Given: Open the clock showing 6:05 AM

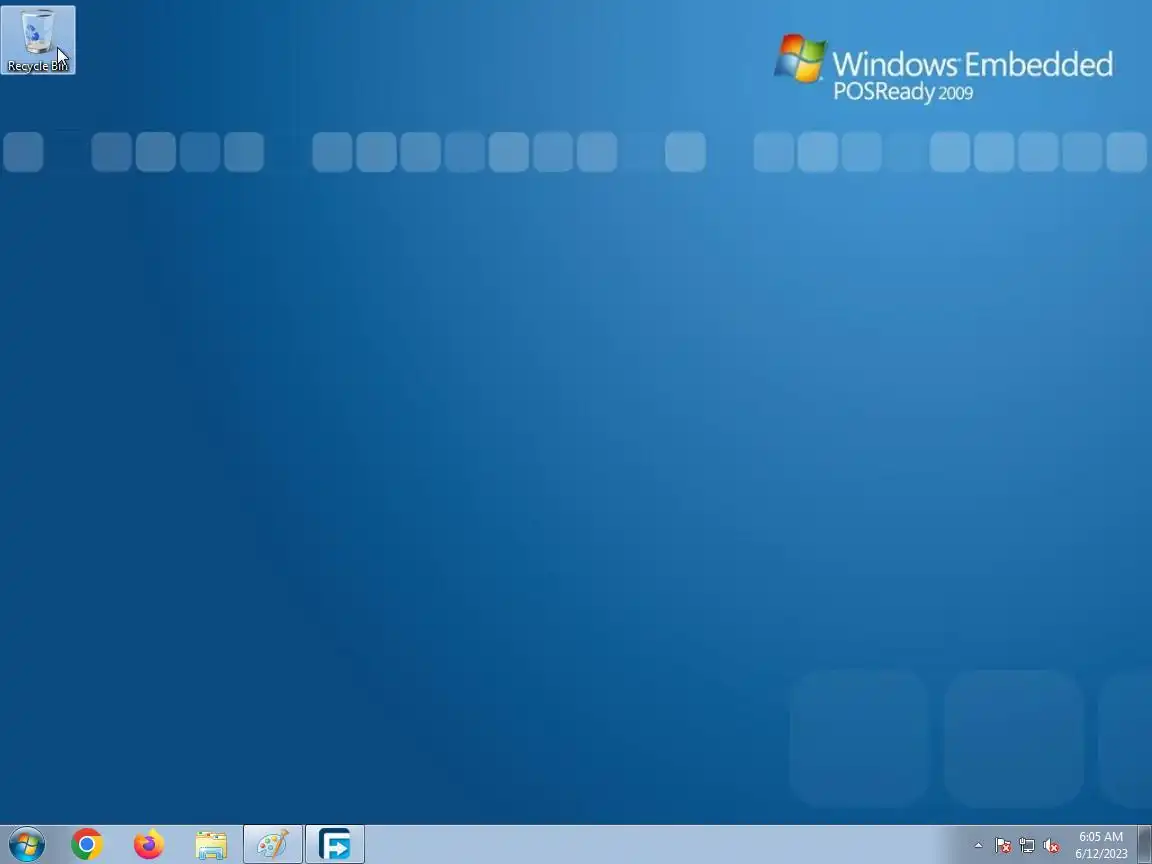Looking at the screenshot, I should pos(1101,845).
